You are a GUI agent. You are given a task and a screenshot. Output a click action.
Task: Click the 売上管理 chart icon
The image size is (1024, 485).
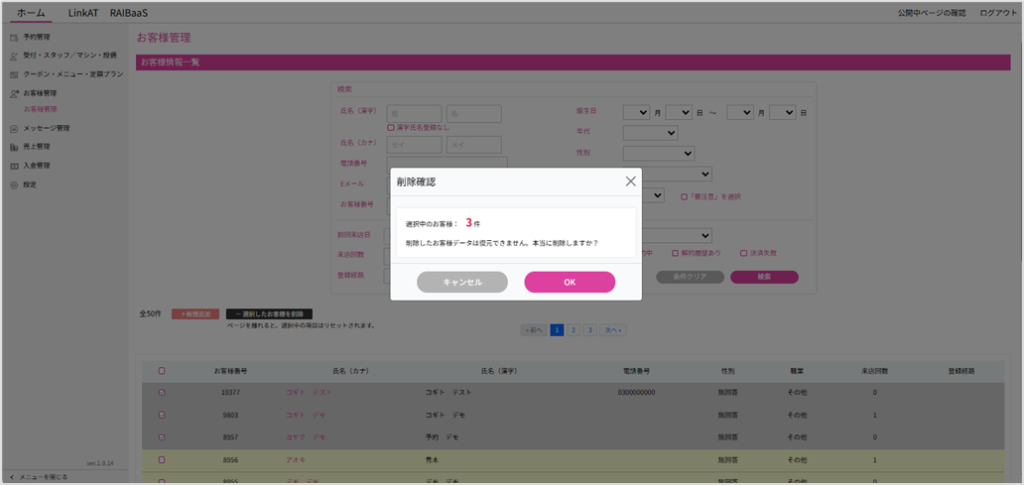(x=14, y=147)
